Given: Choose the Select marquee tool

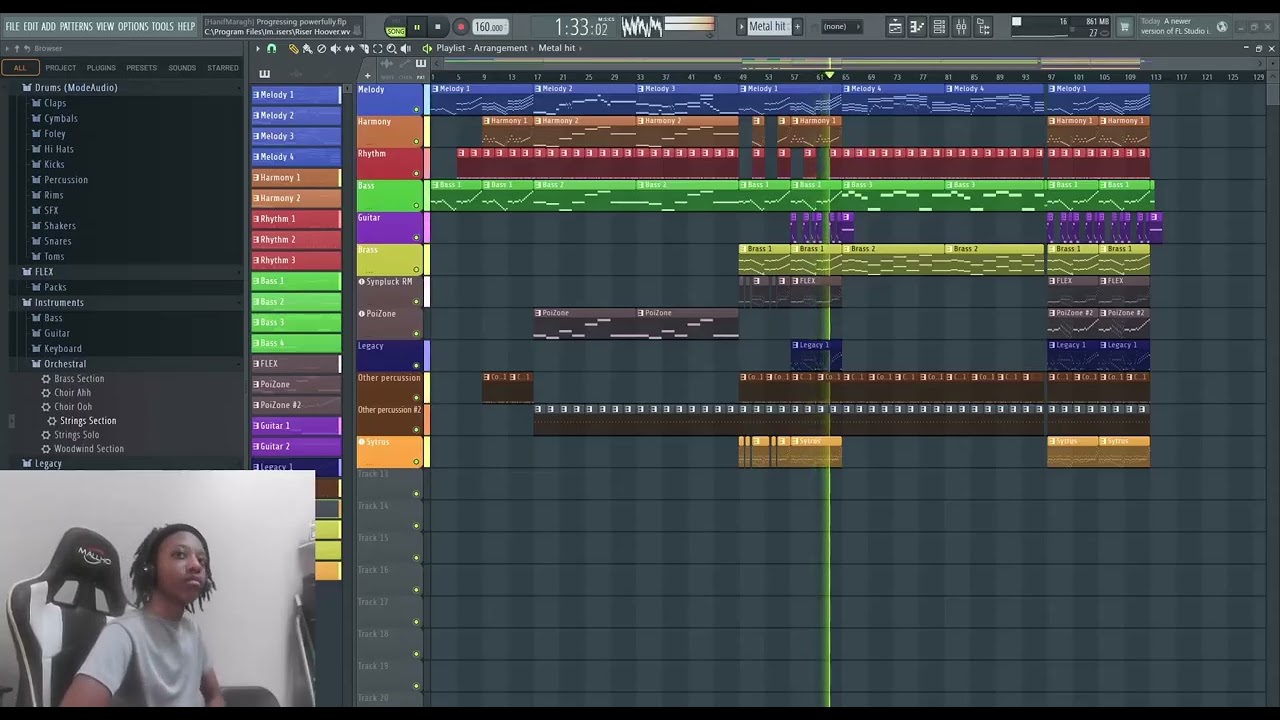Looking at the screenshot, I should pos(377,48).
